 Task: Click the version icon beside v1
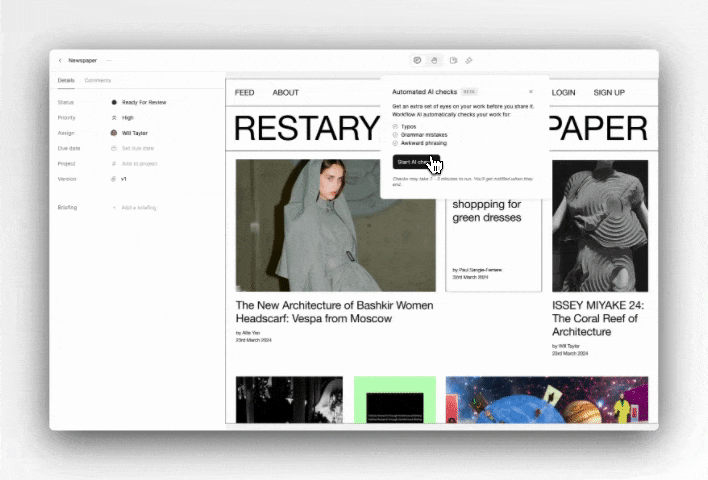[x=114, y=179]
